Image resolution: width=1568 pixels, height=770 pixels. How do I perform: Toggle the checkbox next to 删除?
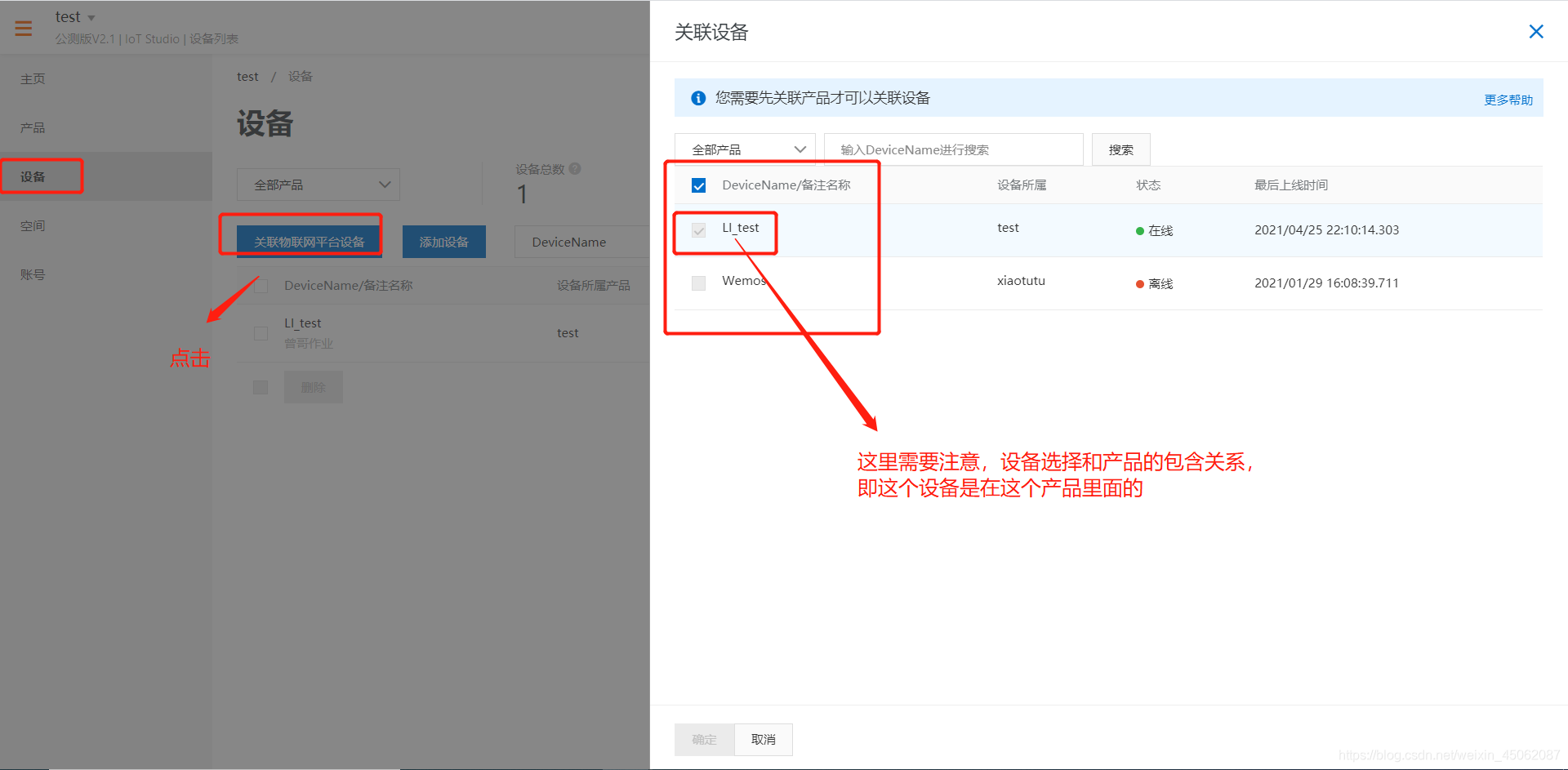[x=261, y=387]
